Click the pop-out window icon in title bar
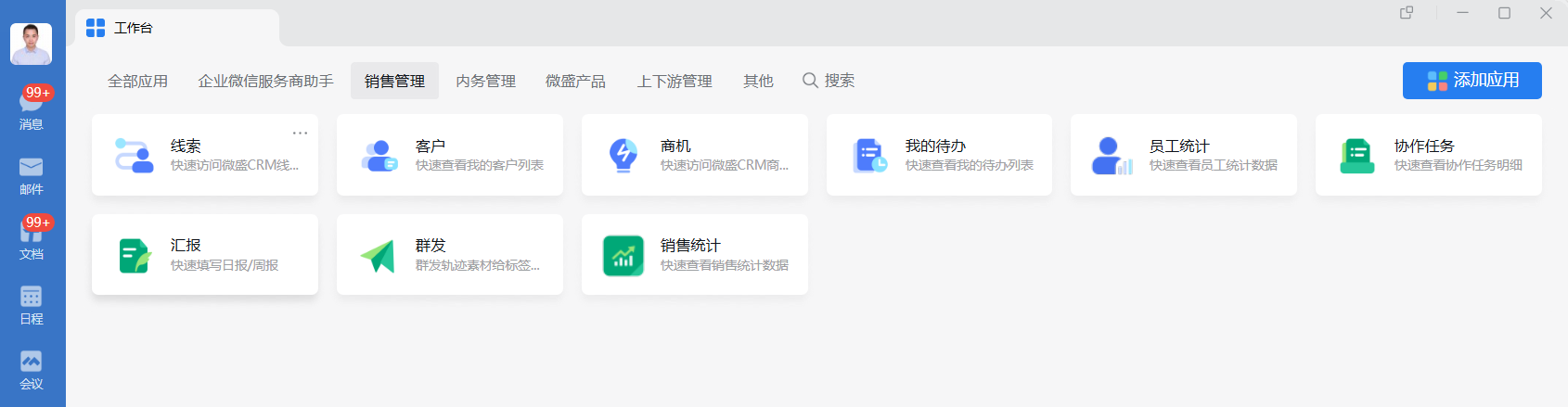 tap(1407, 13)
